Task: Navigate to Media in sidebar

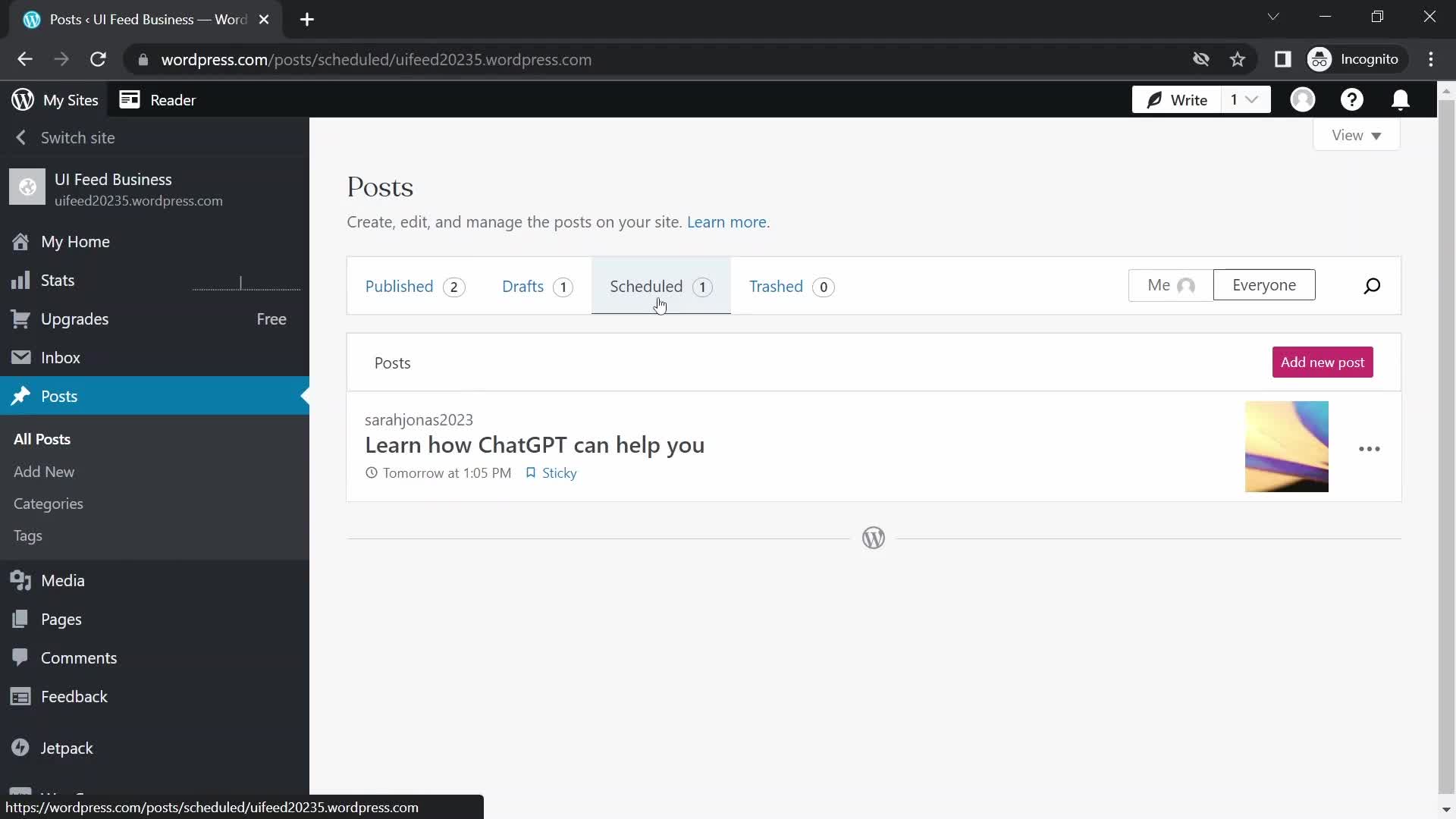Action: pos(63,580)
